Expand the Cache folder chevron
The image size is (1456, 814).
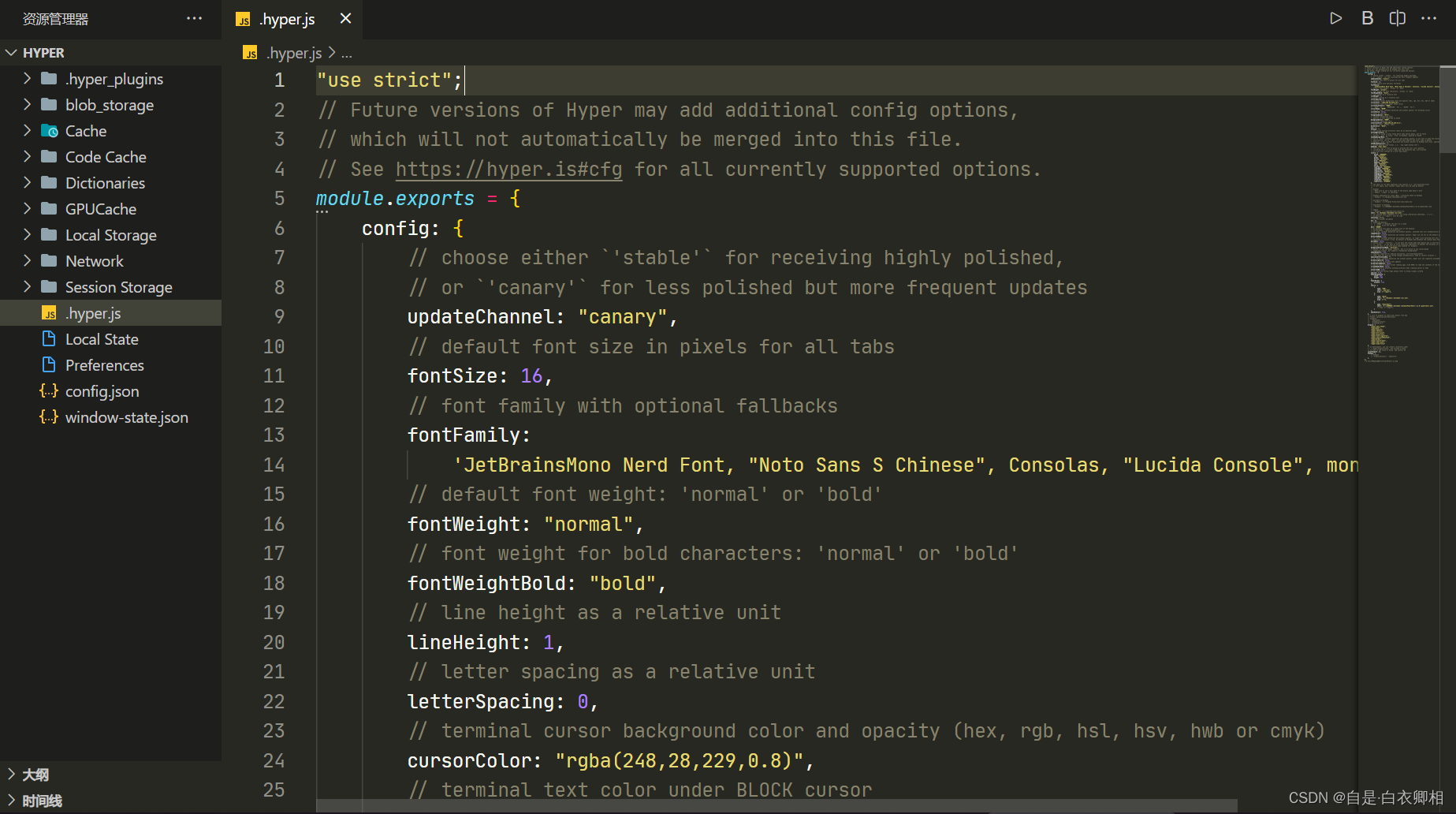pyautogui.click(x=28, y=130)
